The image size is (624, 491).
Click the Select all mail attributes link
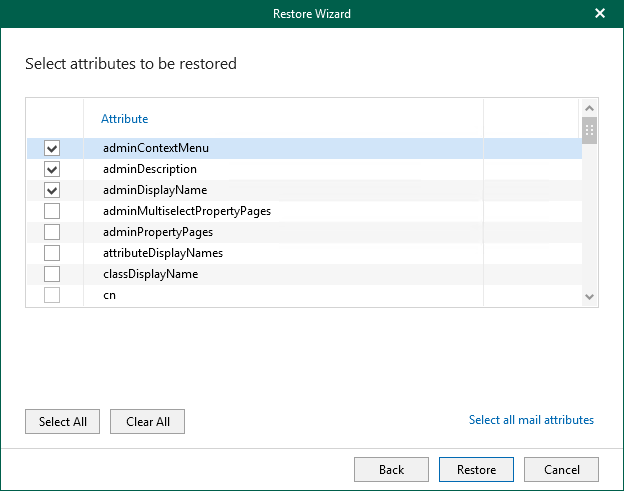pyautogui.click(x=531, y=420)
